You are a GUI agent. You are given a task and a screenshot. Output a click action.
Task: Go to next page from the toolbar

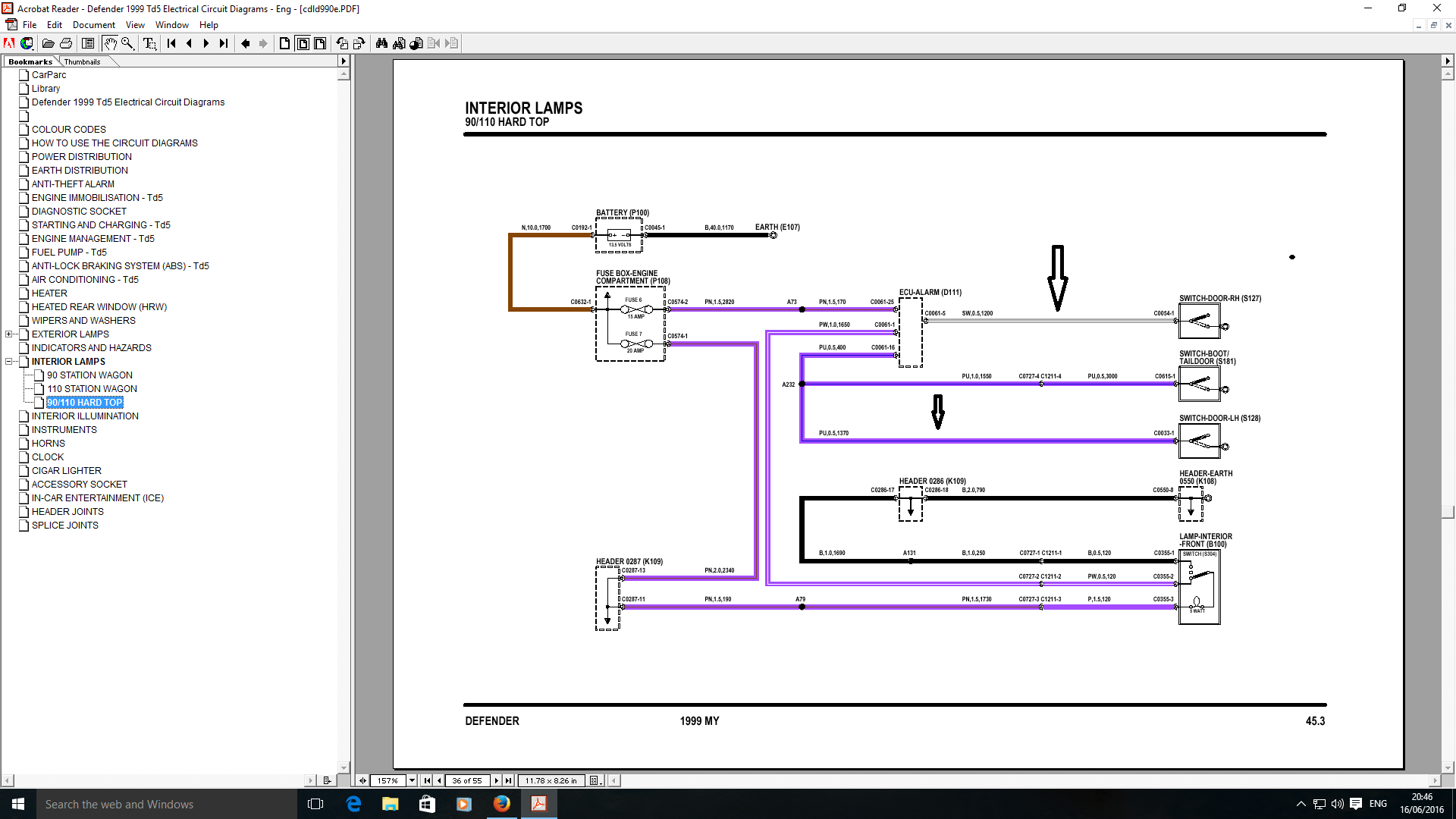pyautogui.click(x=206, y=43)
